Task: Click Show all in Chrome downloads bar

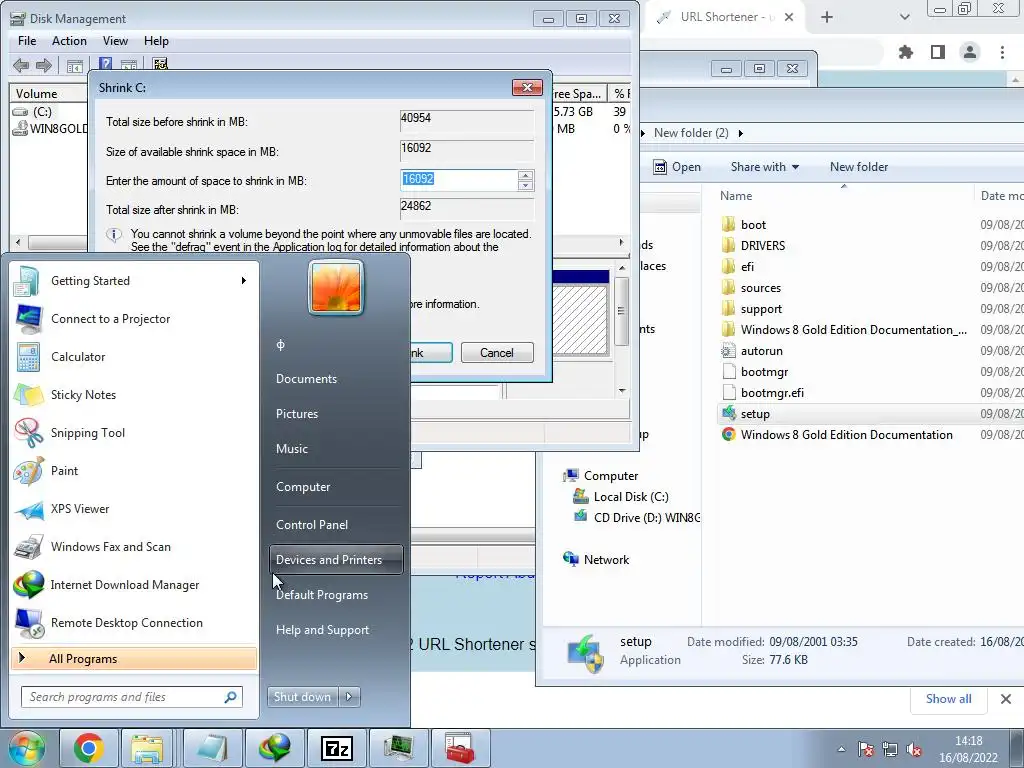Action: coord(948,699)
